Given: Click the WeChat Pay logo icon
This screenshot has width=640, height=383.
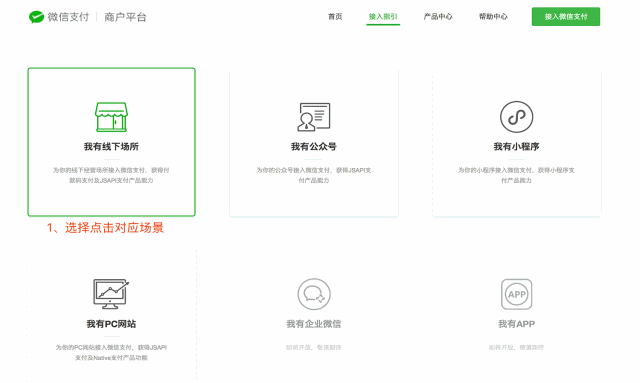Looking at the screenshot, I should click(x=36, y=17).
